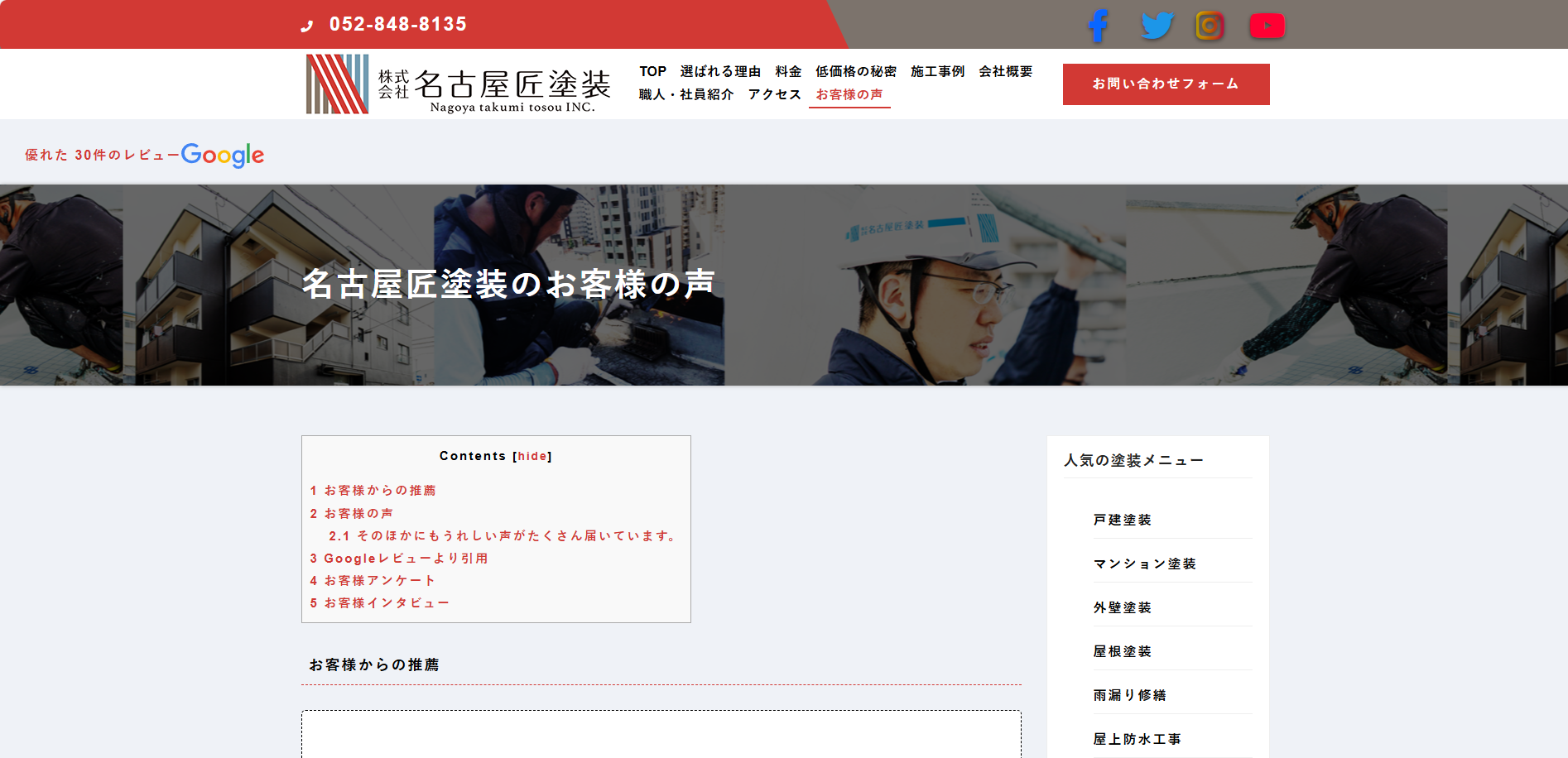
Task: Open 屋上防水工事 in sidebar menu
Action: click(x=1138, y=739)
